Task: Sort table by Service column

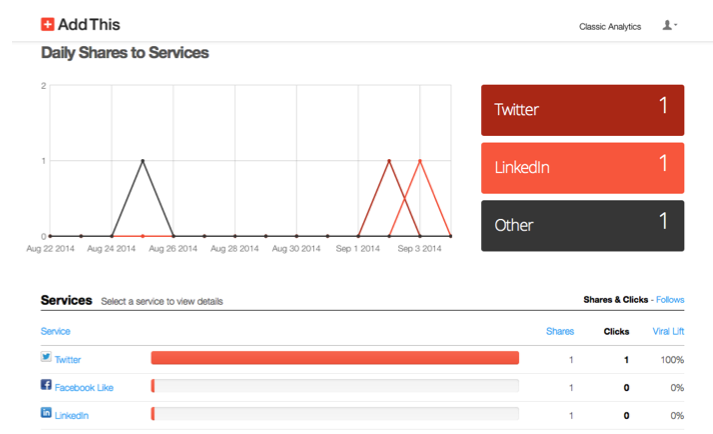Action: [55, 331]
